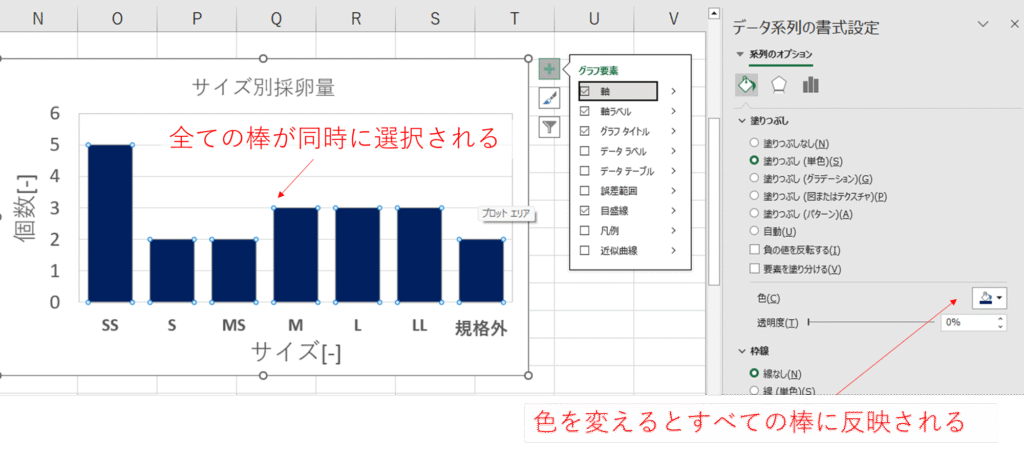Click the Chart Elements plus button
This screenshot has width=1024, height=454.
[549, 69]
